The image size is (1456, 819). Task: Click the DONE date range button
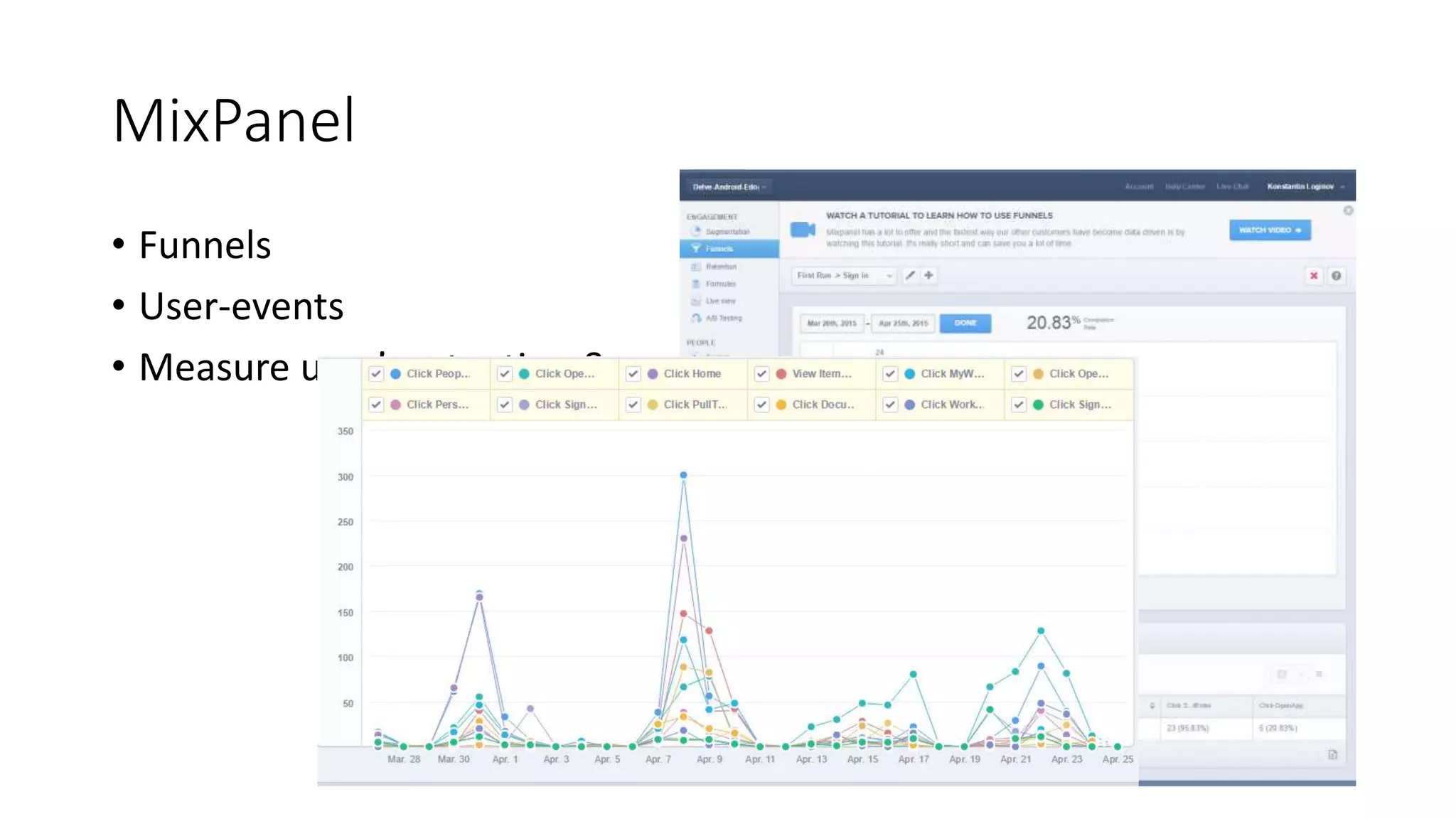pos(965,323)
